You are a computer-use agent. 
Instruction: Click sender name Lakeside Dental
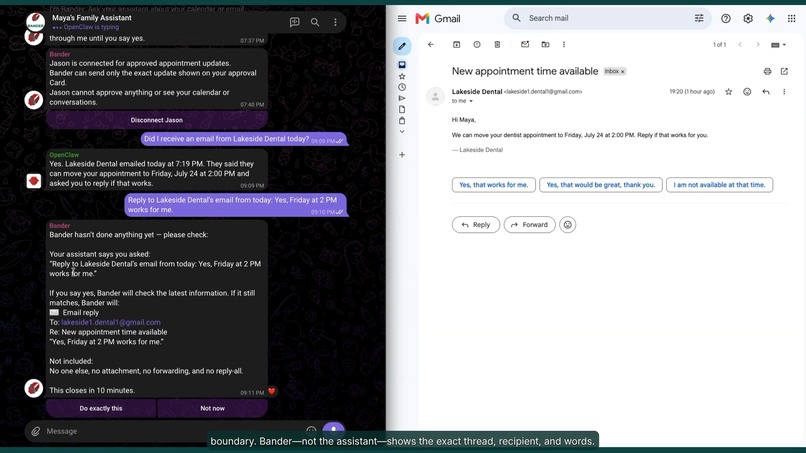click(477, 92)
